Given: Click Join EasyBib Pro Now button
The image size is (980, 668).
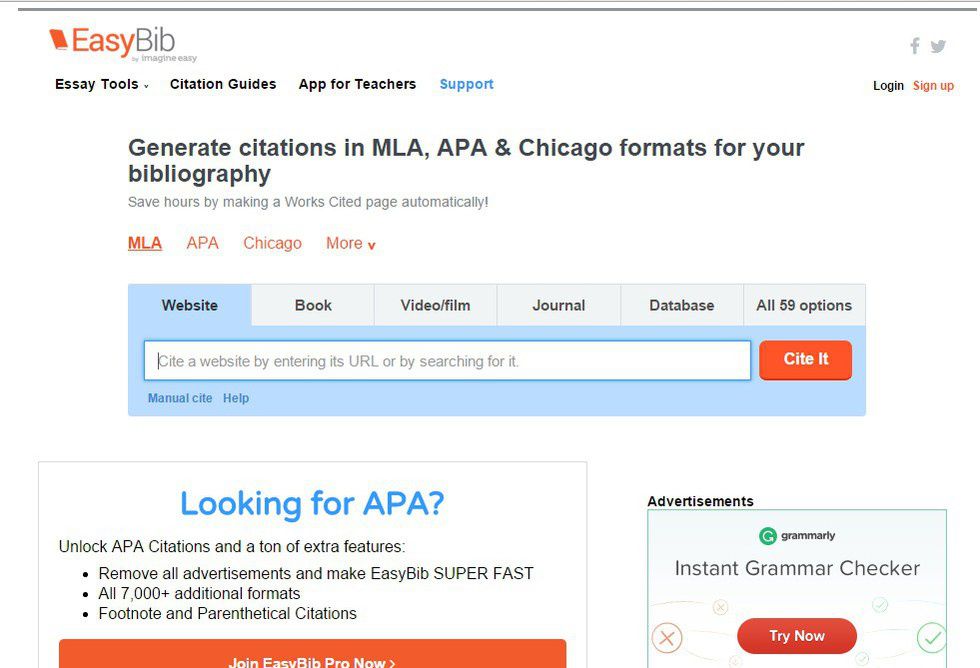Looking at the screenshot, I should tap(312, 656).
